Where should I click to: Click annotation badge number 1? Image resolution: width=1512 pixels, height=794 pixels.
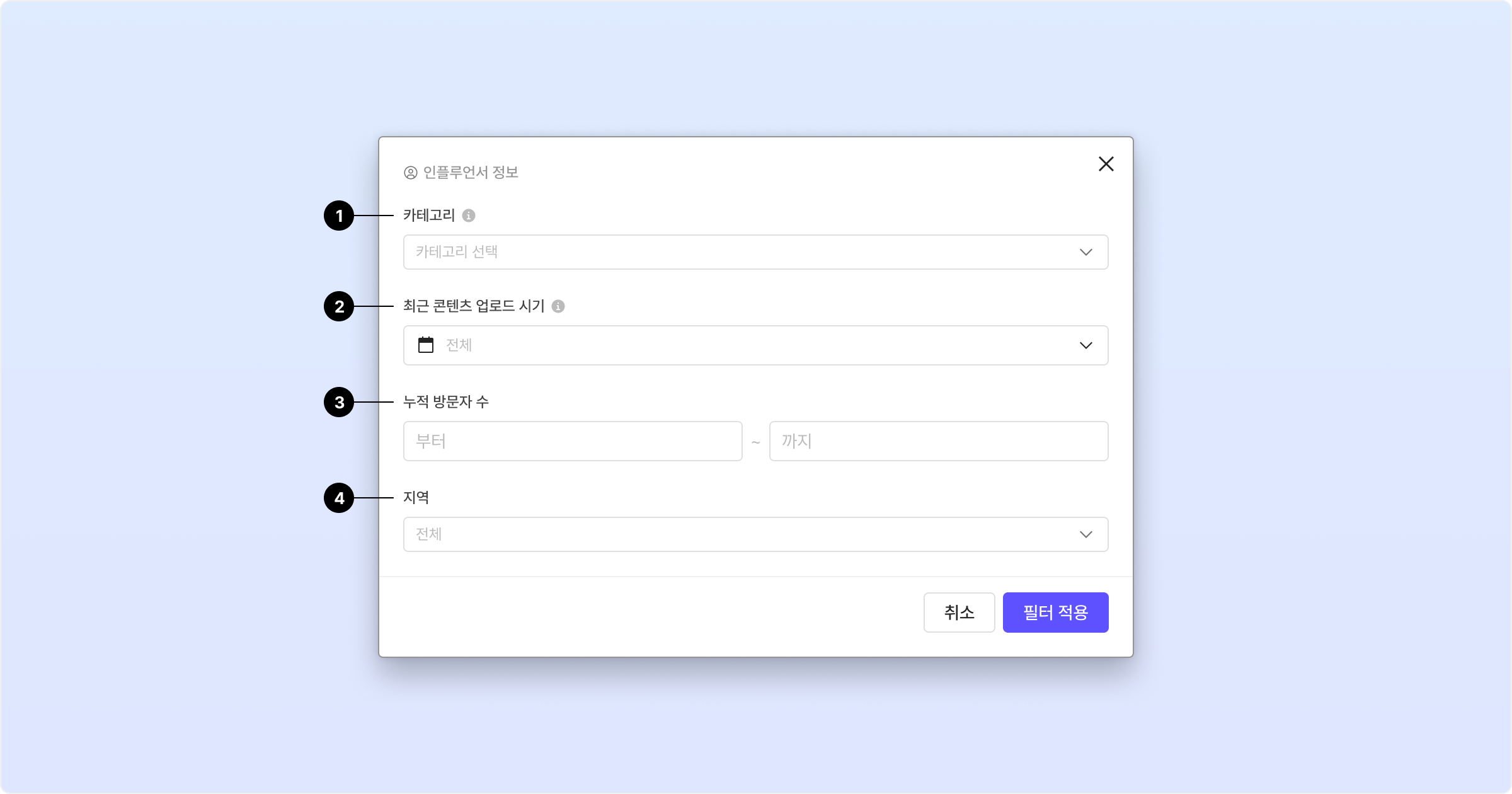click(339, 216)
